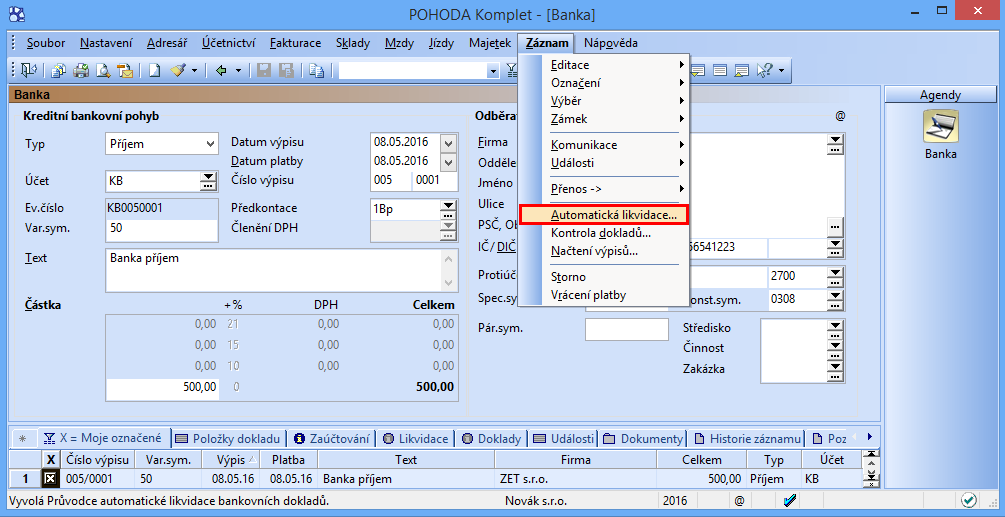Click the broom cleanup icon

[x=178, y=70]
